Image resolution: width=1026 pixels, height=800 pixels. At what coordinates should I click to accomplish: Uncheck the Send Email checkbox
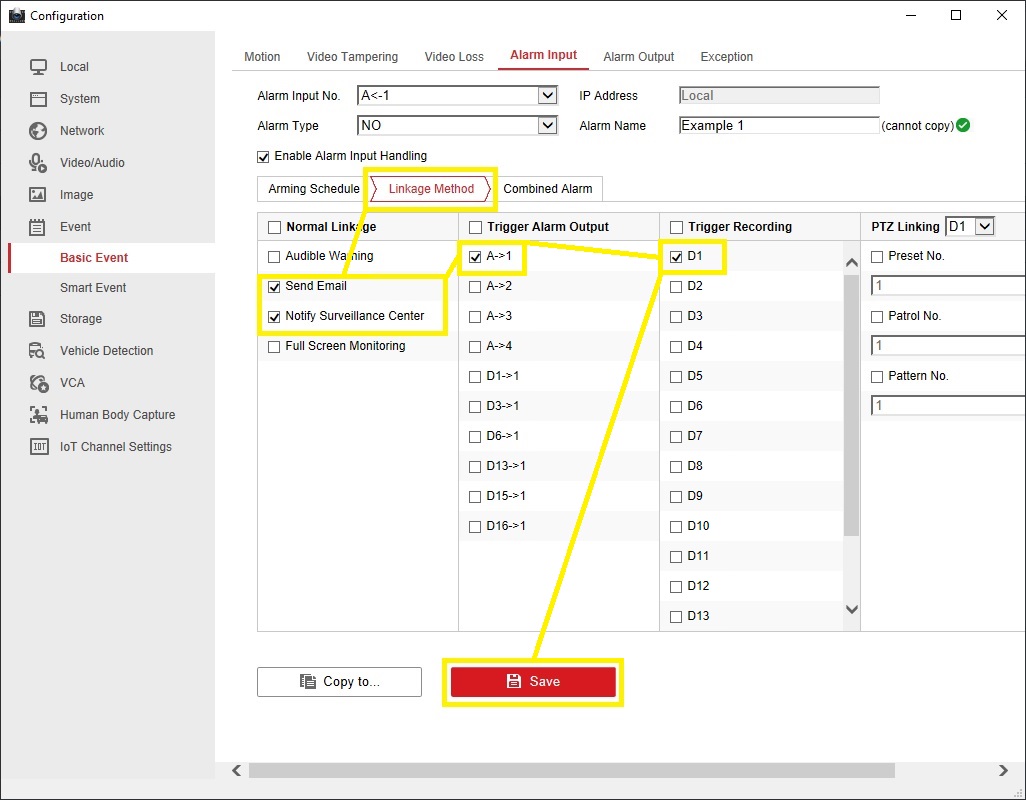274,286
